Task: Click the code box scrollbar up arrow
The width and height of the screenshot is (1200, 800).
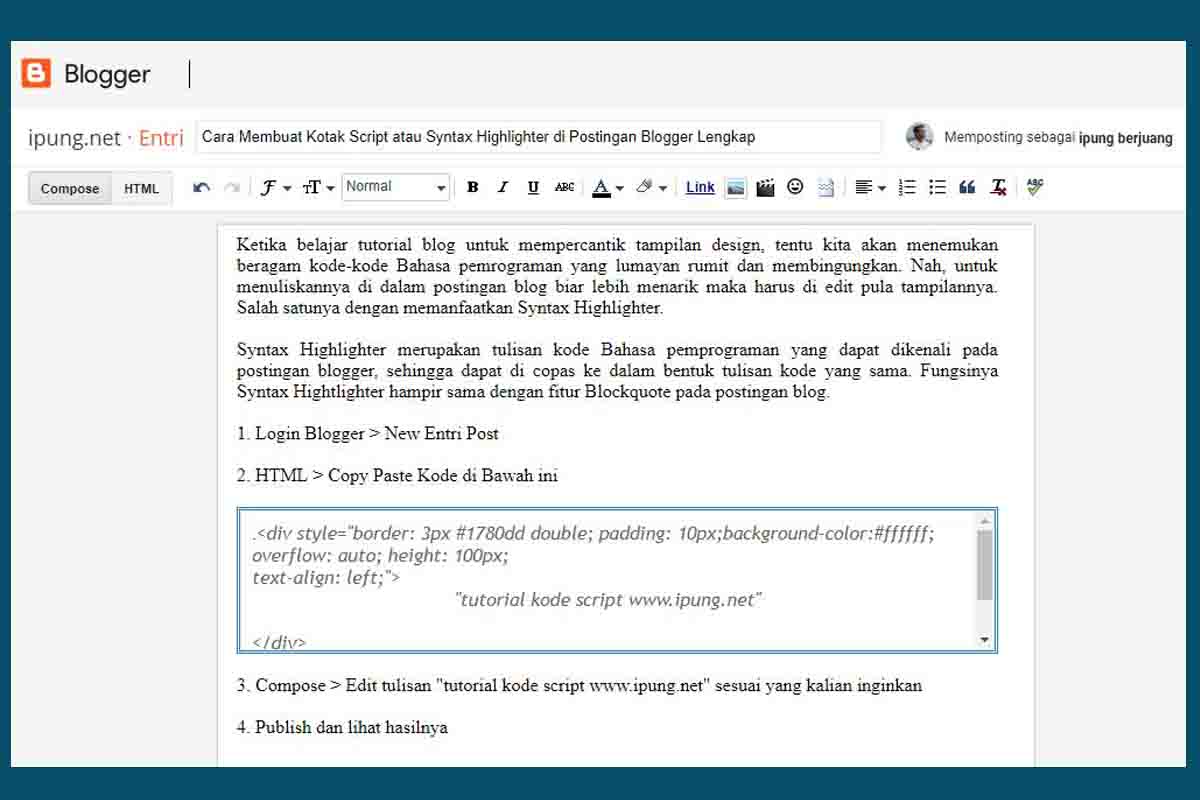Action: point(985,521)
